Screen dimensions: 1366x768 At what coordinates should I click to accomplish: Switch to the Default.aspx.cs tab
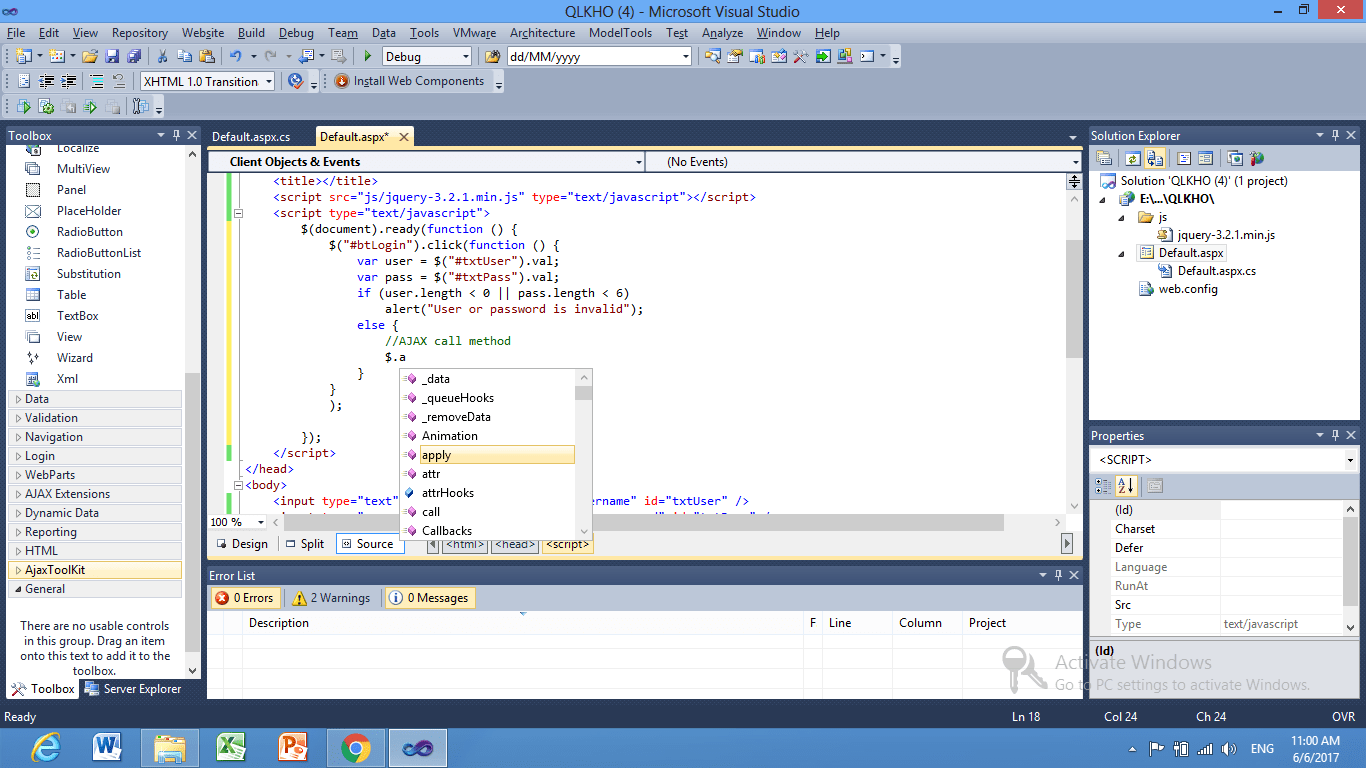[251, 137]
